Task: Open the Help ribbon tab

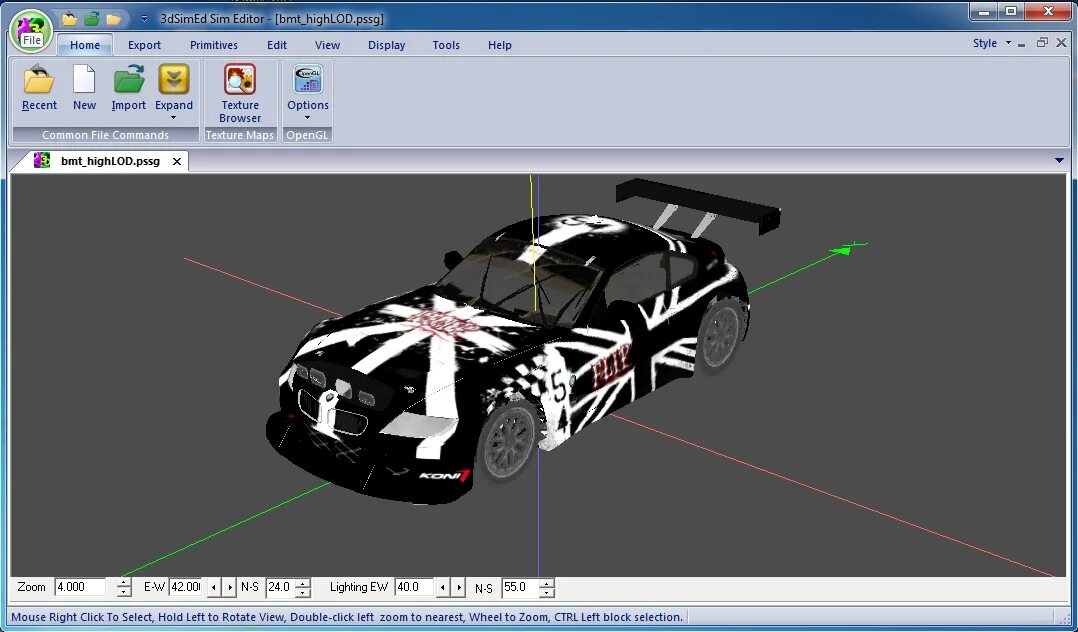Action: coord(500,45)
